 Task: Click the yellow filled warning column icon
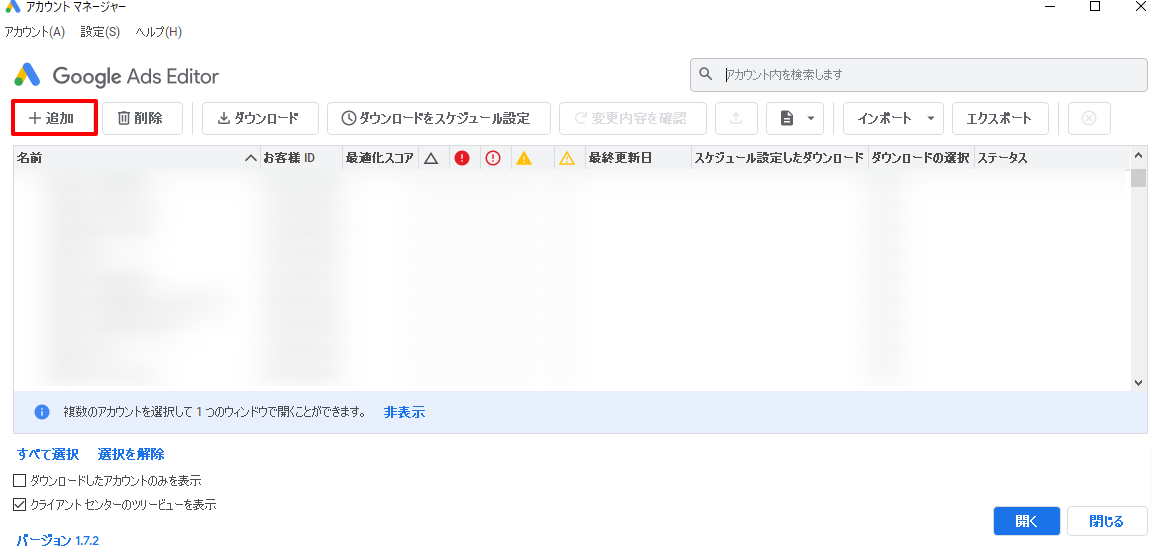(x=523, y=158)
